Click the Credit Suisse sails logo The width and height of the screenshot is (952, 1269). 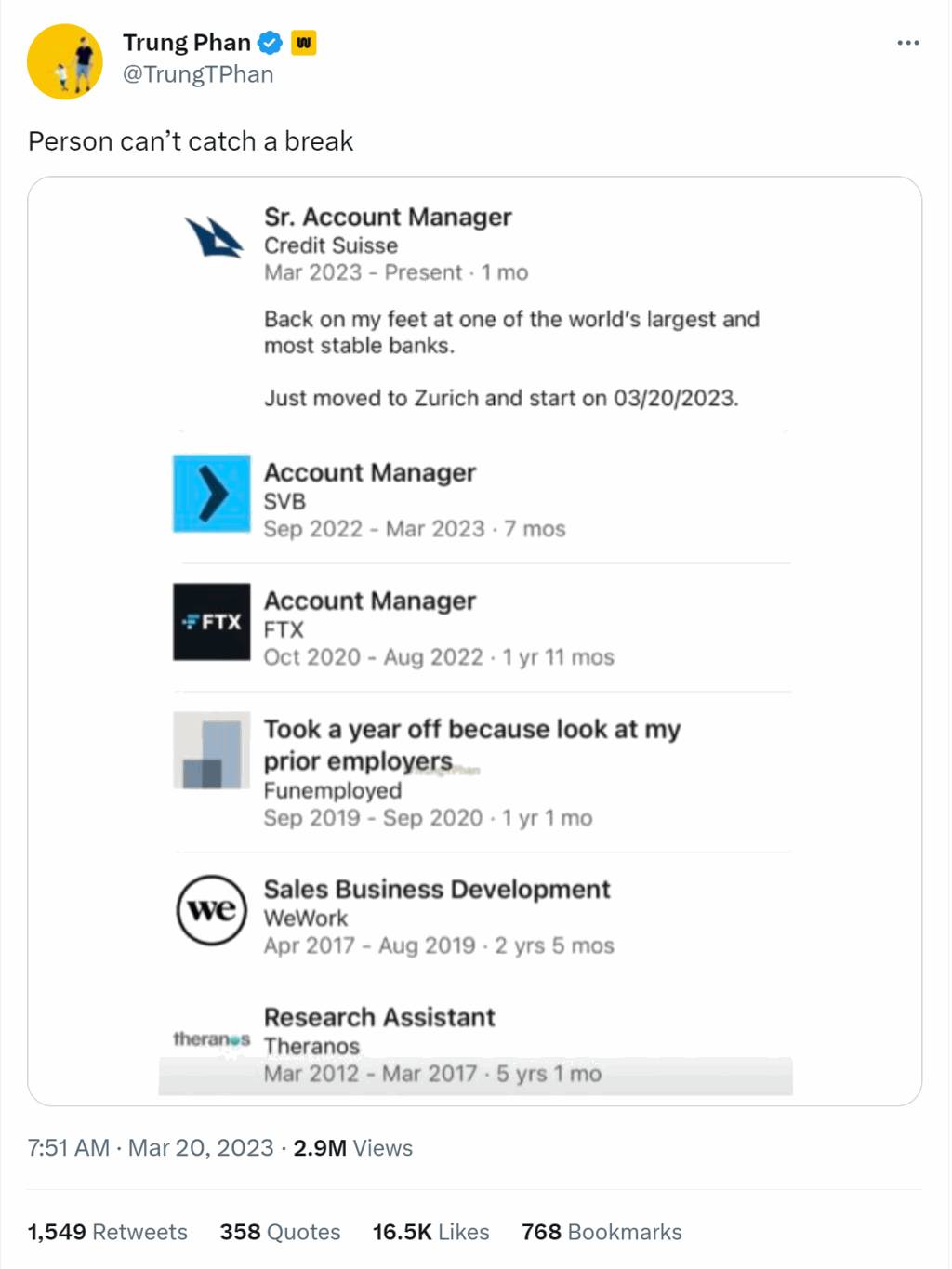tap(213, 237)
